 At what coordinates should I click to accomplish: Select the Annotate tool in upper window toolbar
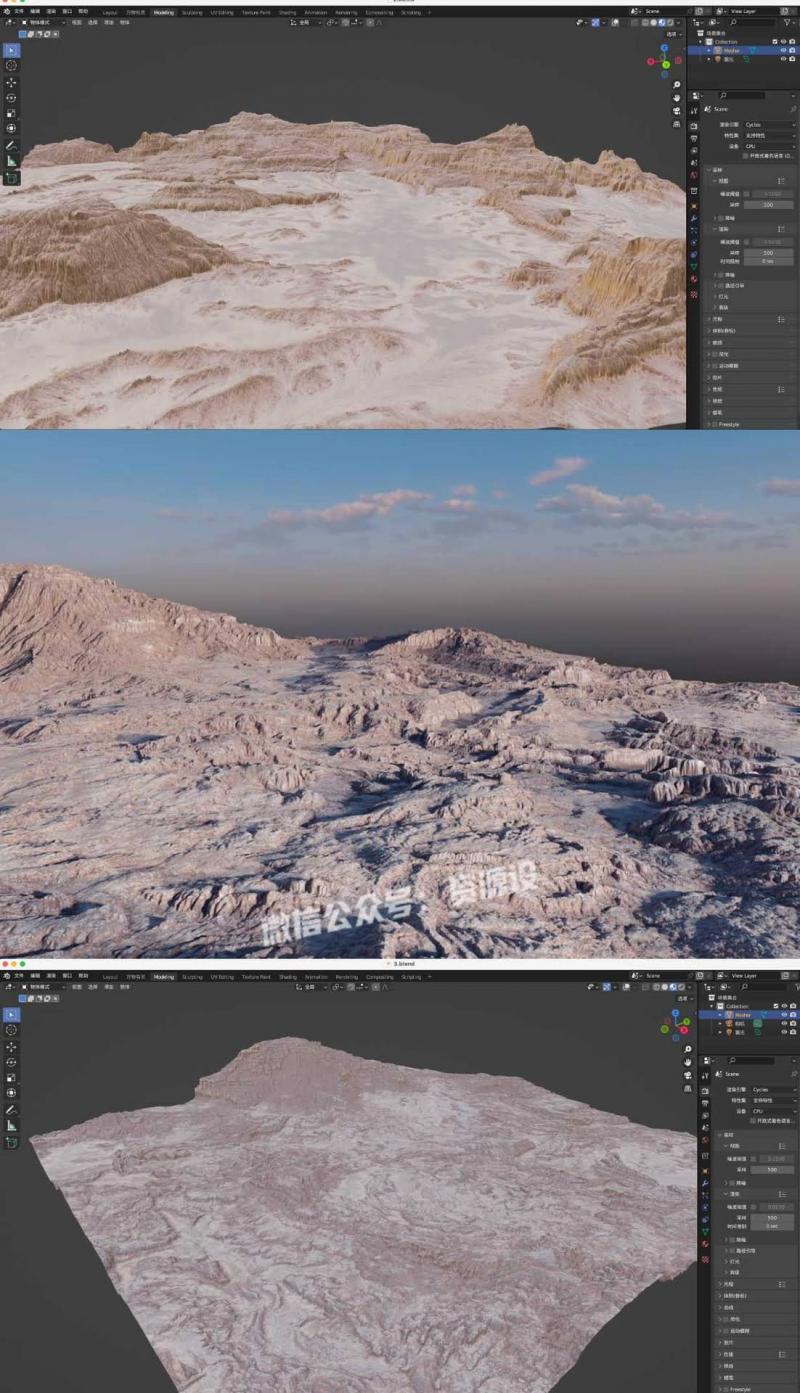click(x=11, y=145)
